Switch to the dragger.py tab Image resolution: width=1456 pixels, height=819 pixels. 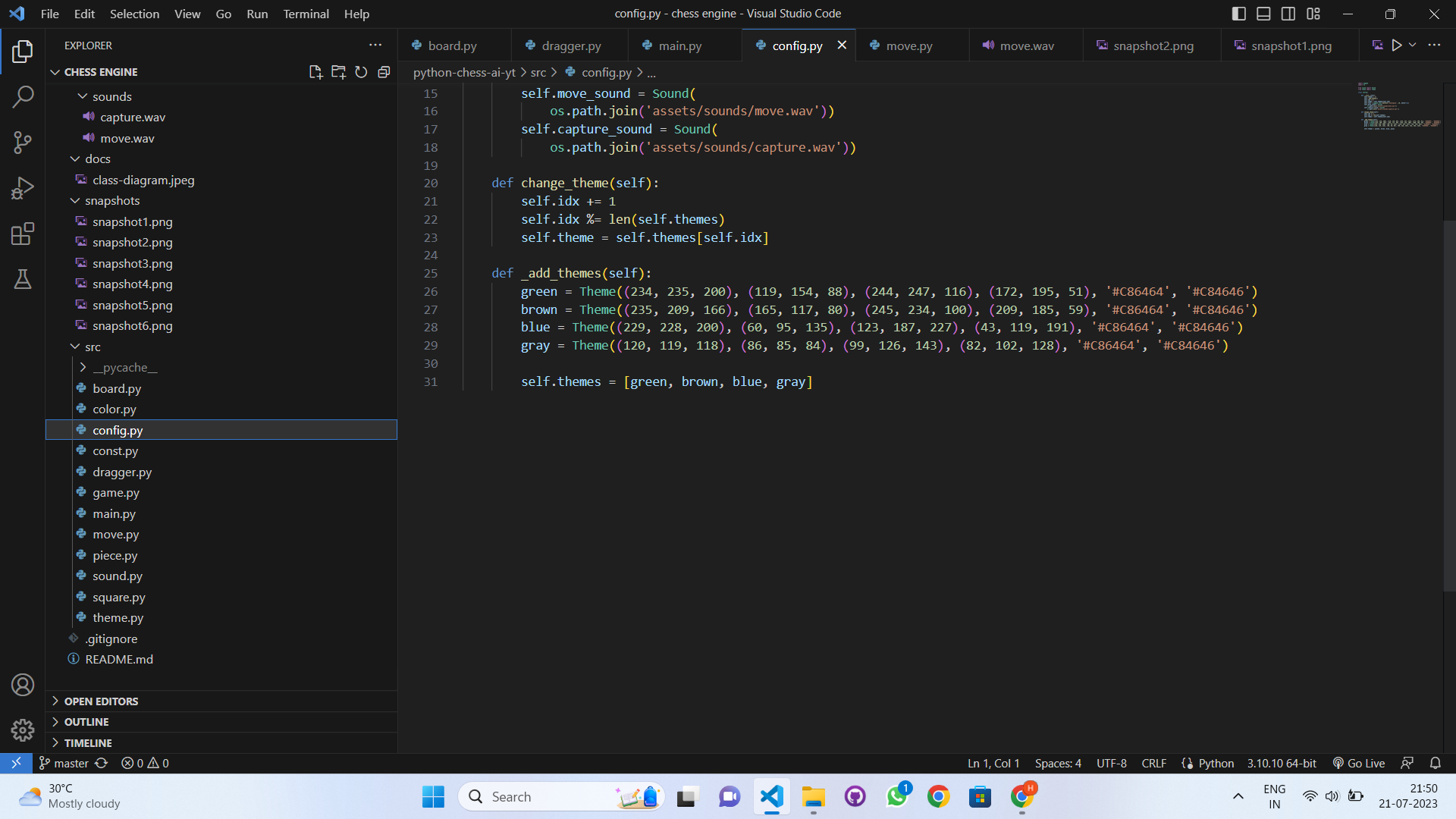click(x=570, y=45)
